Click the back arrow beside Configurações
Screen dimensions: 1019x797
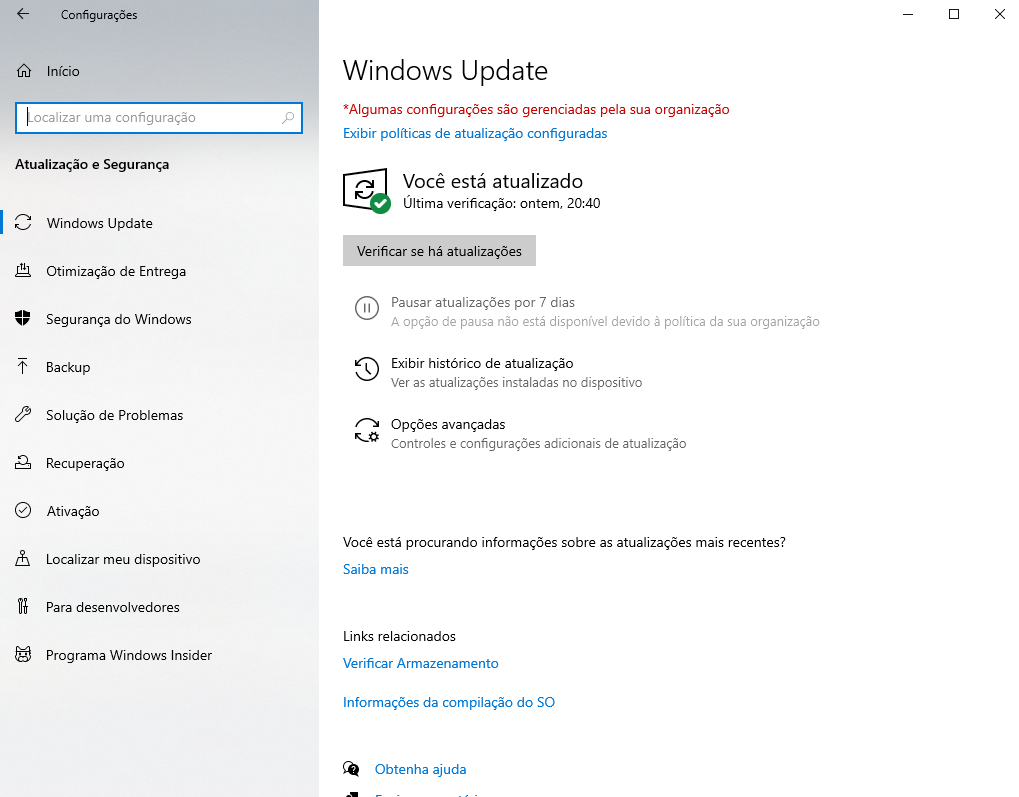click(x=23, y=14)
